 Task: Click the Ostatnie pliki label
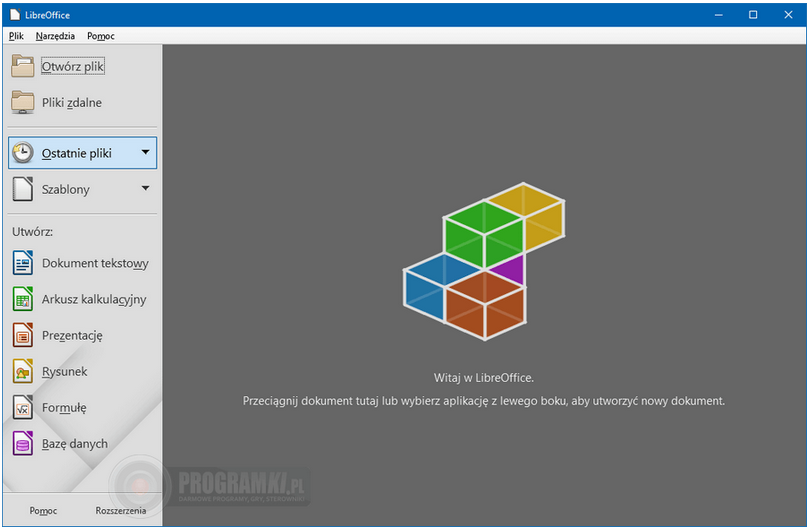tap(76, 153)
